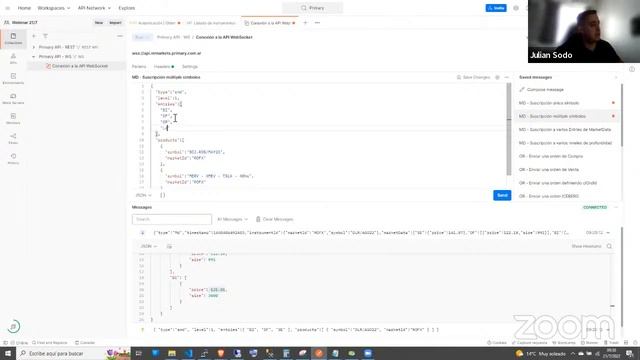The image size is (640, 360).
Task: Open a new request tab with plus
Action: point(305,23)
